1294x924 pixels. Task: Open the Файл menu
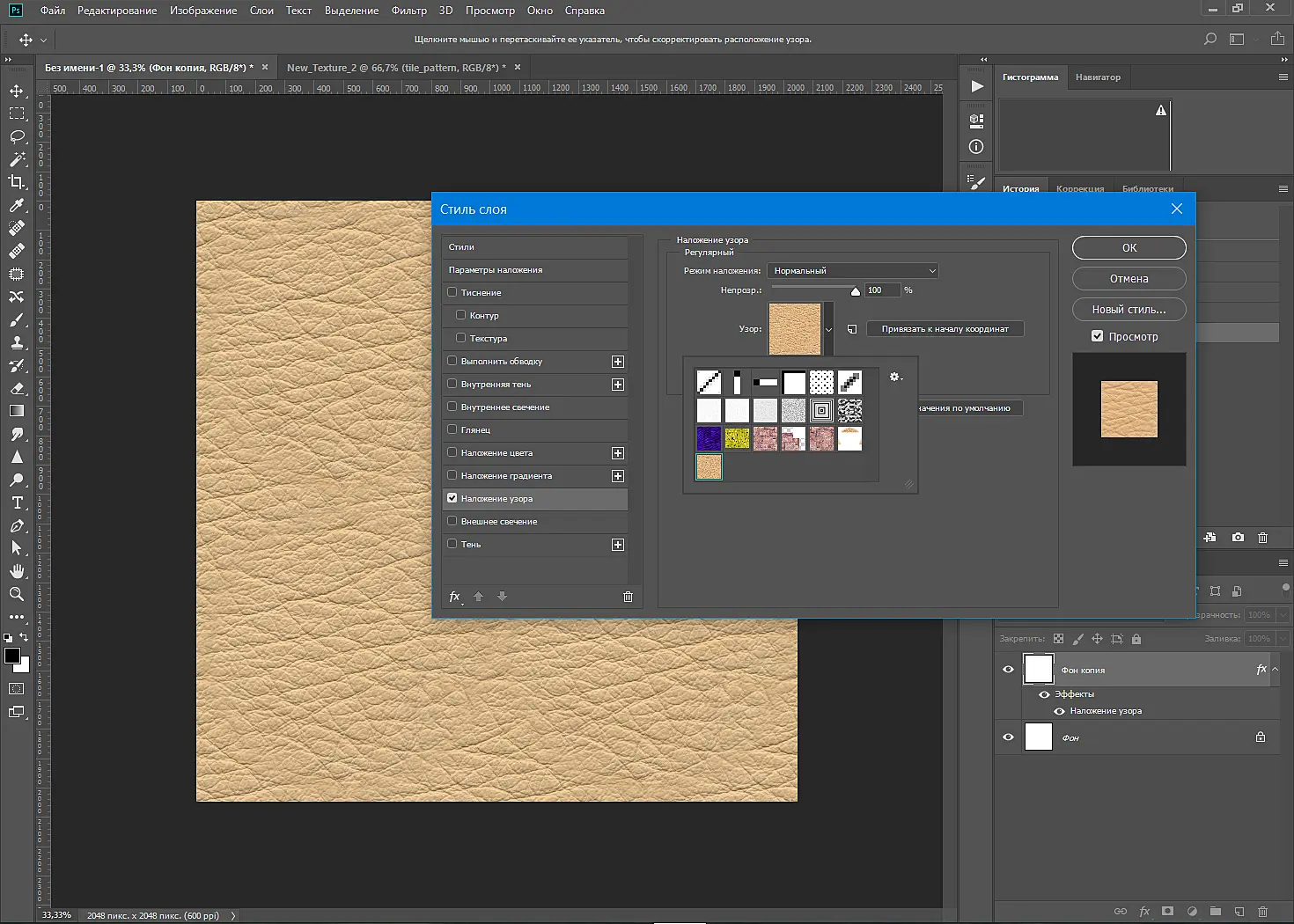pos(53,11)
